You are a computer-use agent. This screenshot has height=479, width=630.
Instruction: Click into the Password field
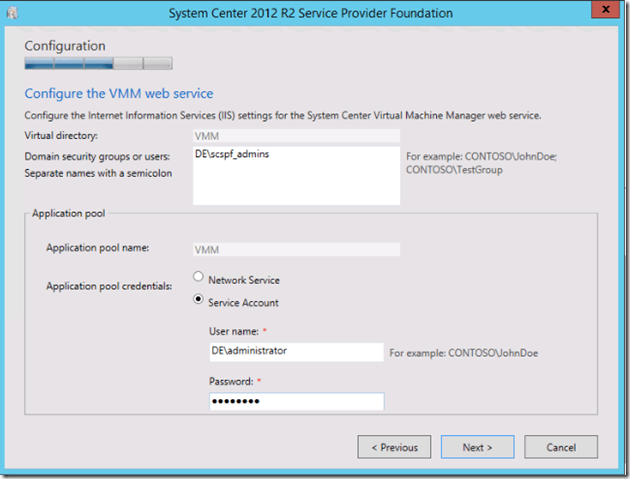[296, 401]
